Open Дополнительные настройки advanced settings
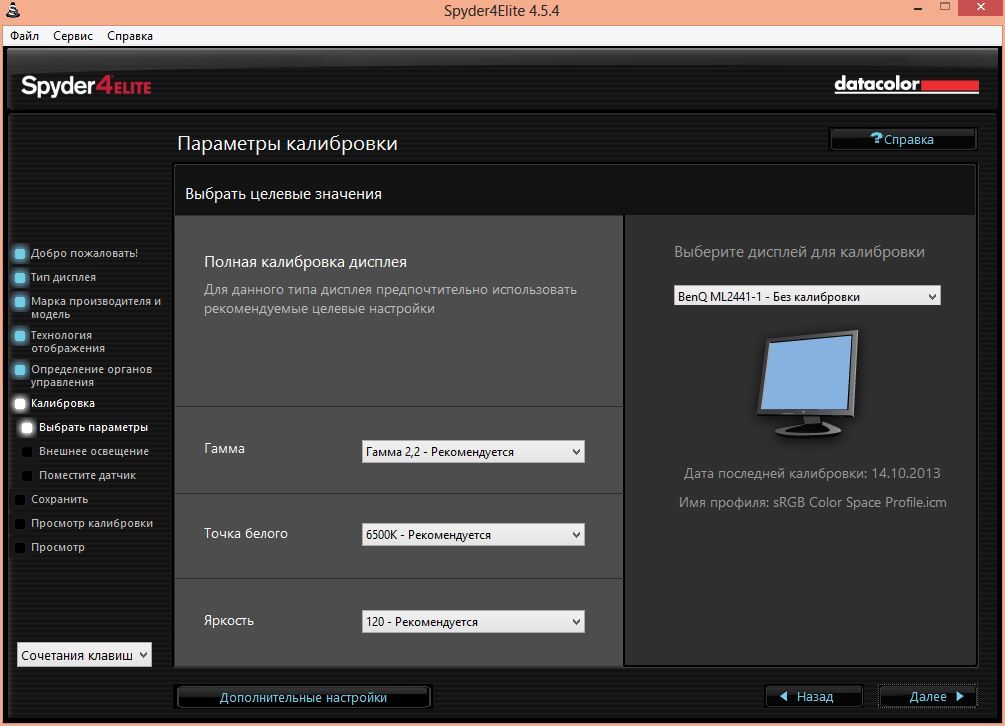 (x=303, y=697)
